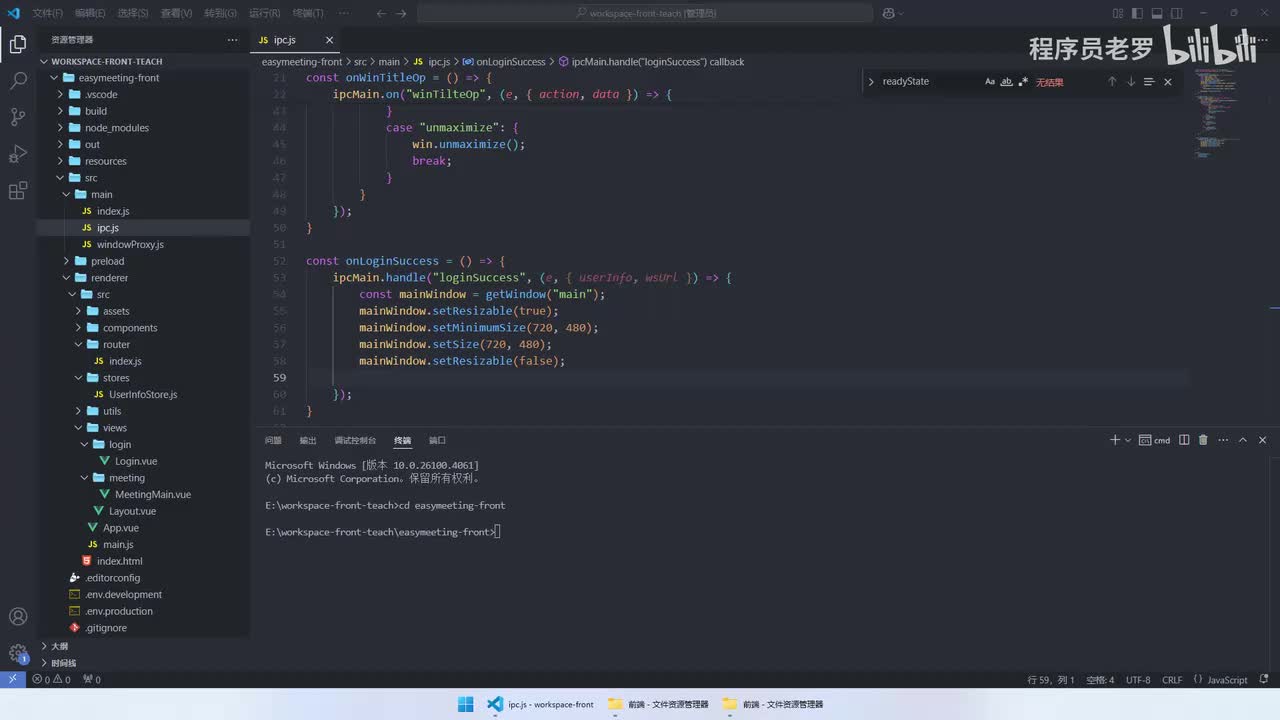
Task: Kill the terminal with trash icon
Action: (1203, 440)
